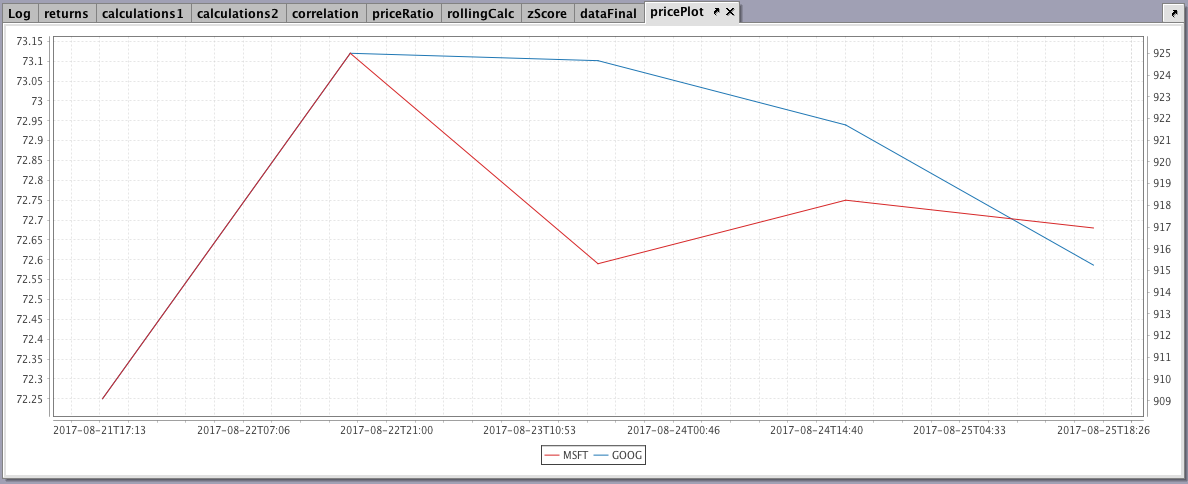Open the dataFinal tab
The width and height of the screenshot is (1188, 484).
point(608,14)
